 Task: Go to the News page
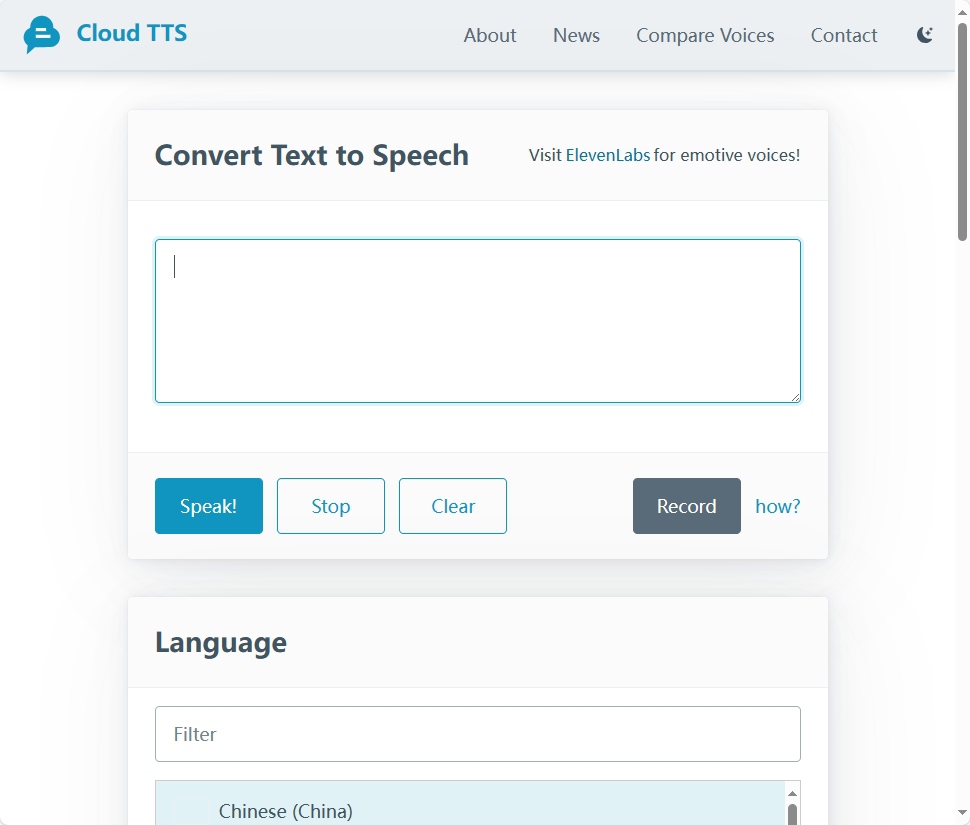pyautogui.click(x=576, y=35)
